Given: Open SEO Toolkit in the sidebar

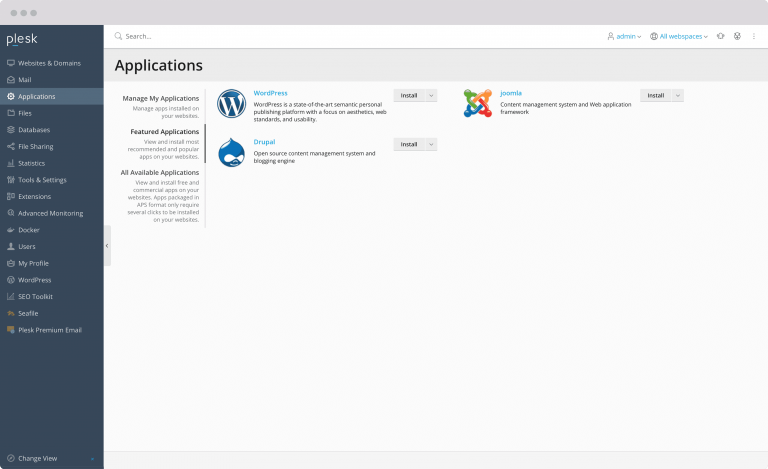Looking at the screenshot, I should pos(35,296).
